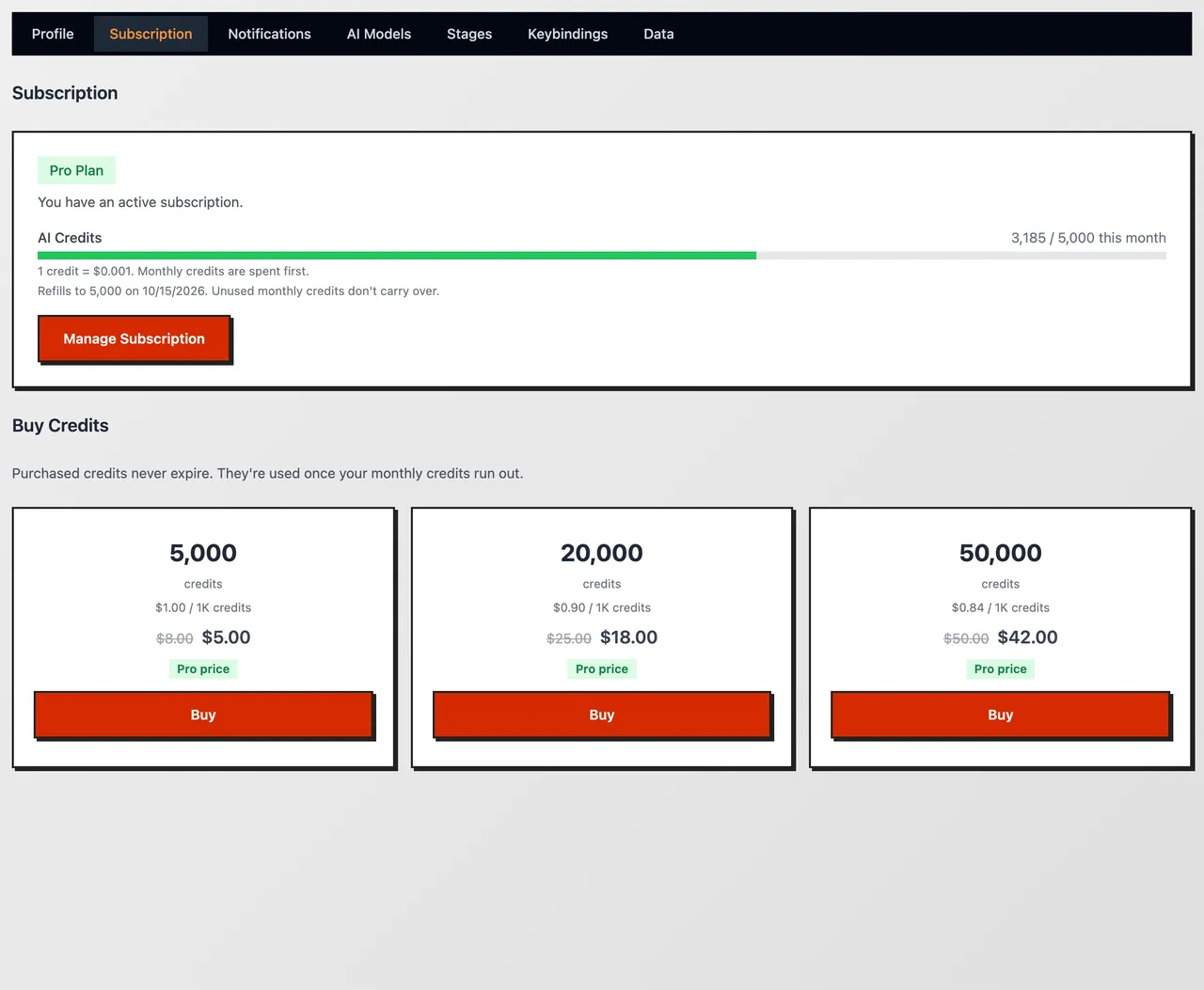The width and height of the screenshot is (1204, 990).
Task: Click the 'Purchased credits never expire' text
Action: point(267,473)
